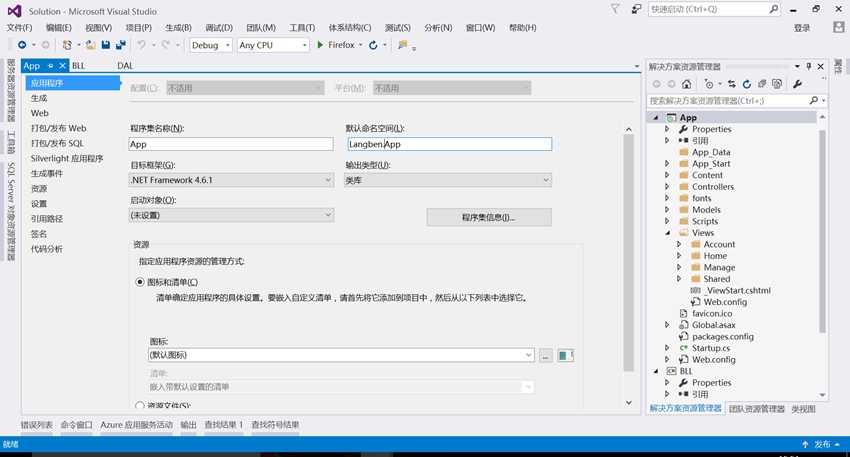Click the search magnifier in Solution Explorer search box
The height and width of the screenshot is (457, 850).
(814, 101)
